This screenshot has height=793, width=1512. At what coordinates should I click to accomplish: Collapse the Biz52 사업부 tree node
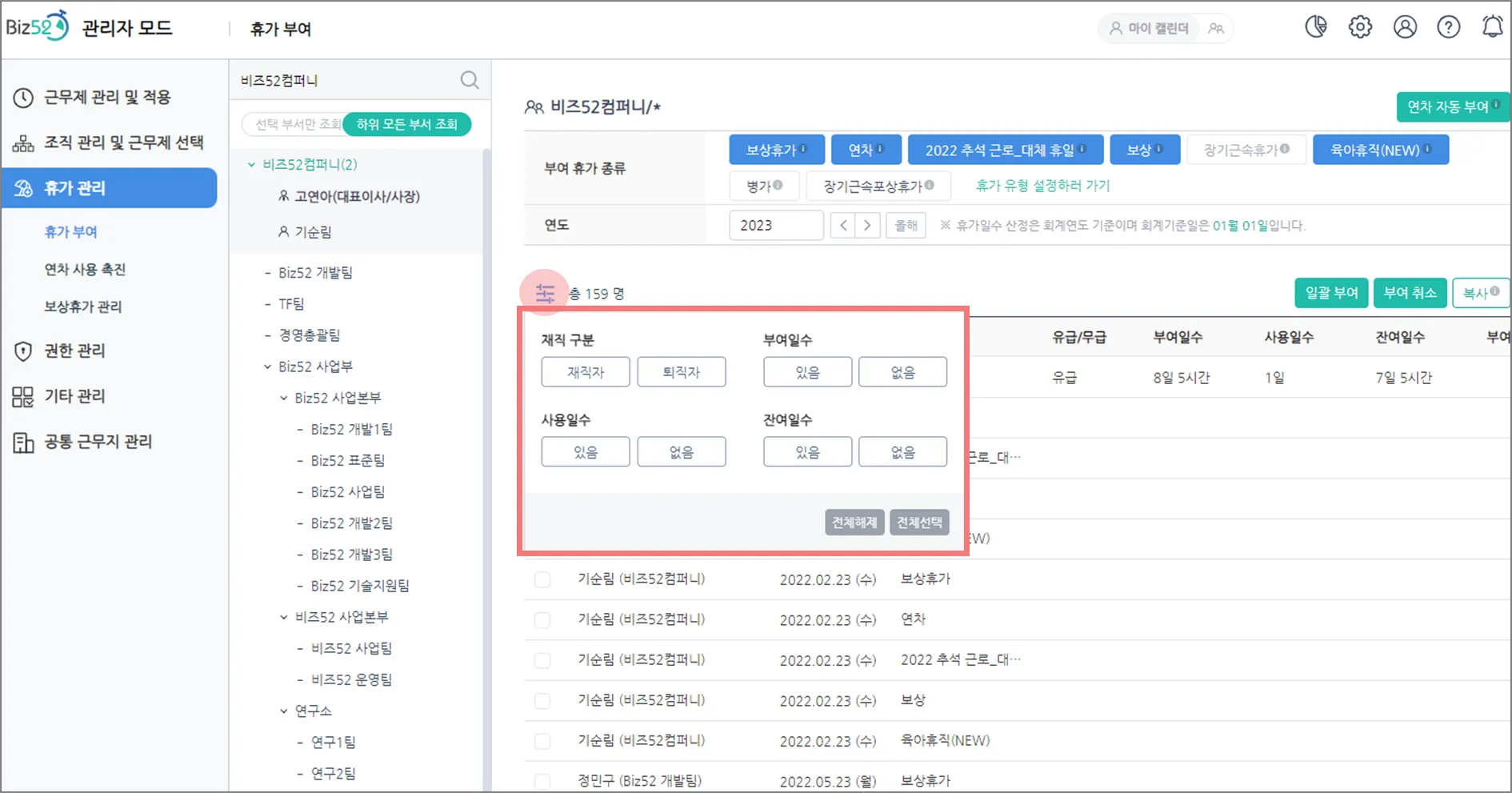coord(268,366)
